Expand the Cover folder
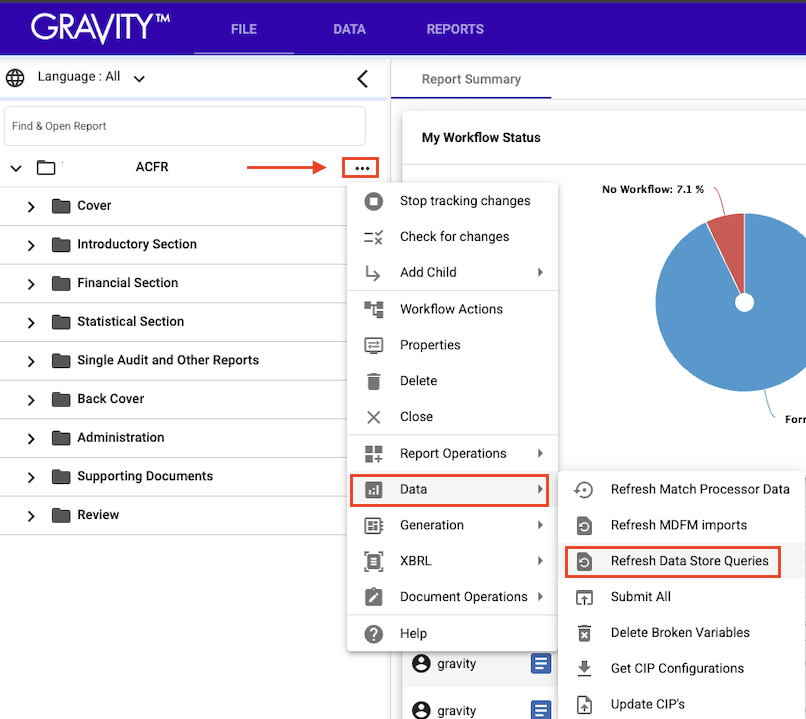806x719 pixels. coord(31,207)
